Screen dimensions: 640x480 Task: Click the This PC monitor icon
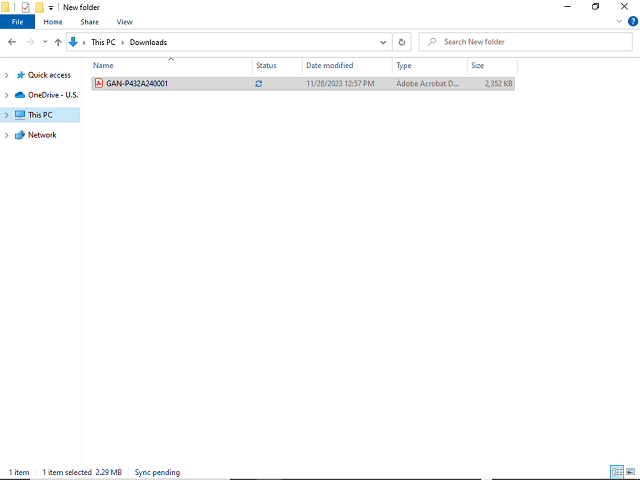[20, 115]
